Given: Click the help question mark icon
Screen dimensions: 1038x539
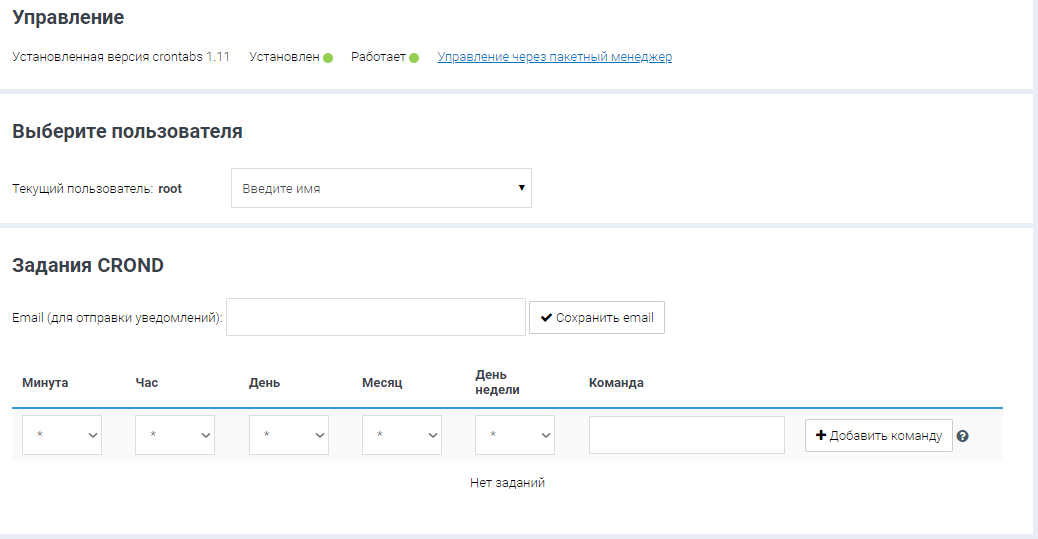Looking at the screenshot, I should pyautogui.click(x=963, y=436).
